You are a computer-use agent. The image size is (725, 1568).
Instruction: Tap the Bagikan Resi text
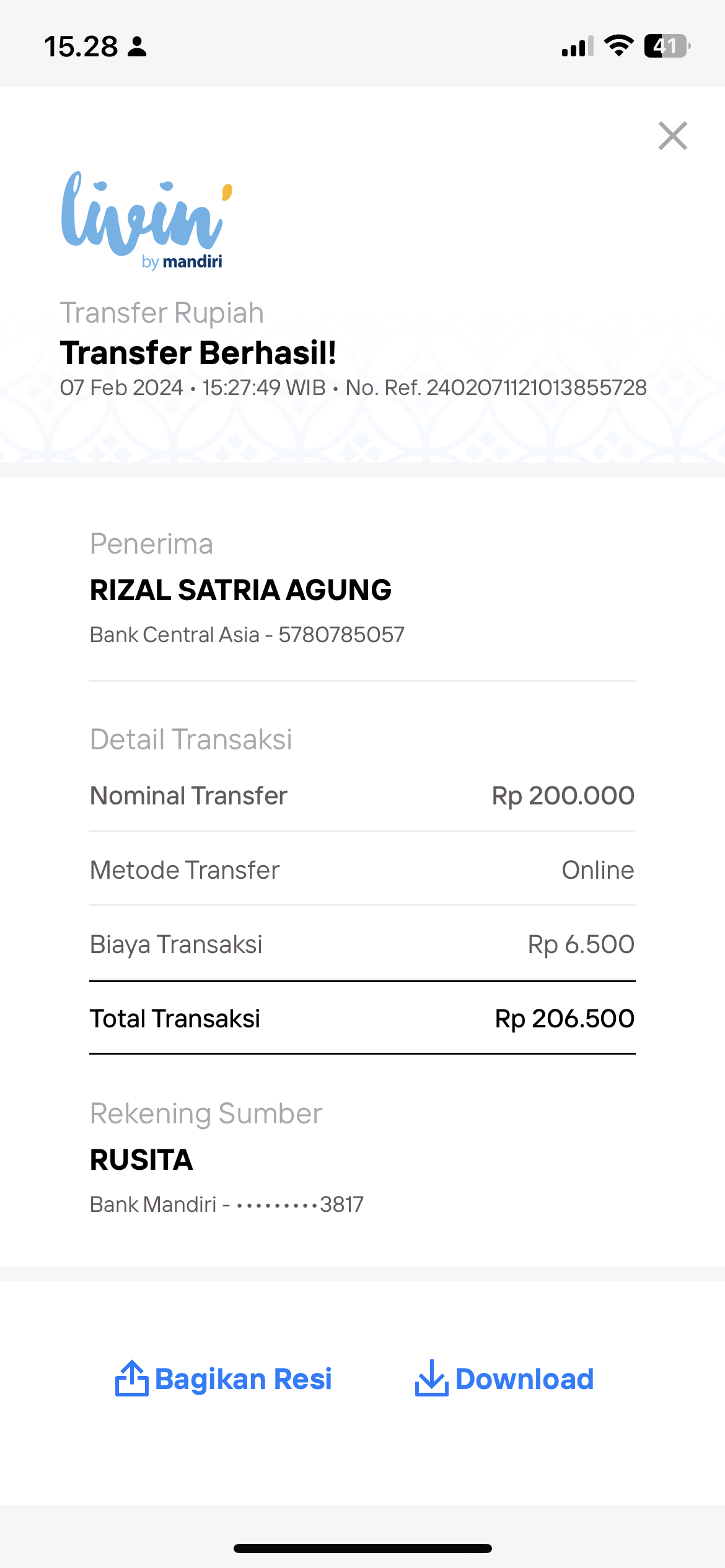244,1380
